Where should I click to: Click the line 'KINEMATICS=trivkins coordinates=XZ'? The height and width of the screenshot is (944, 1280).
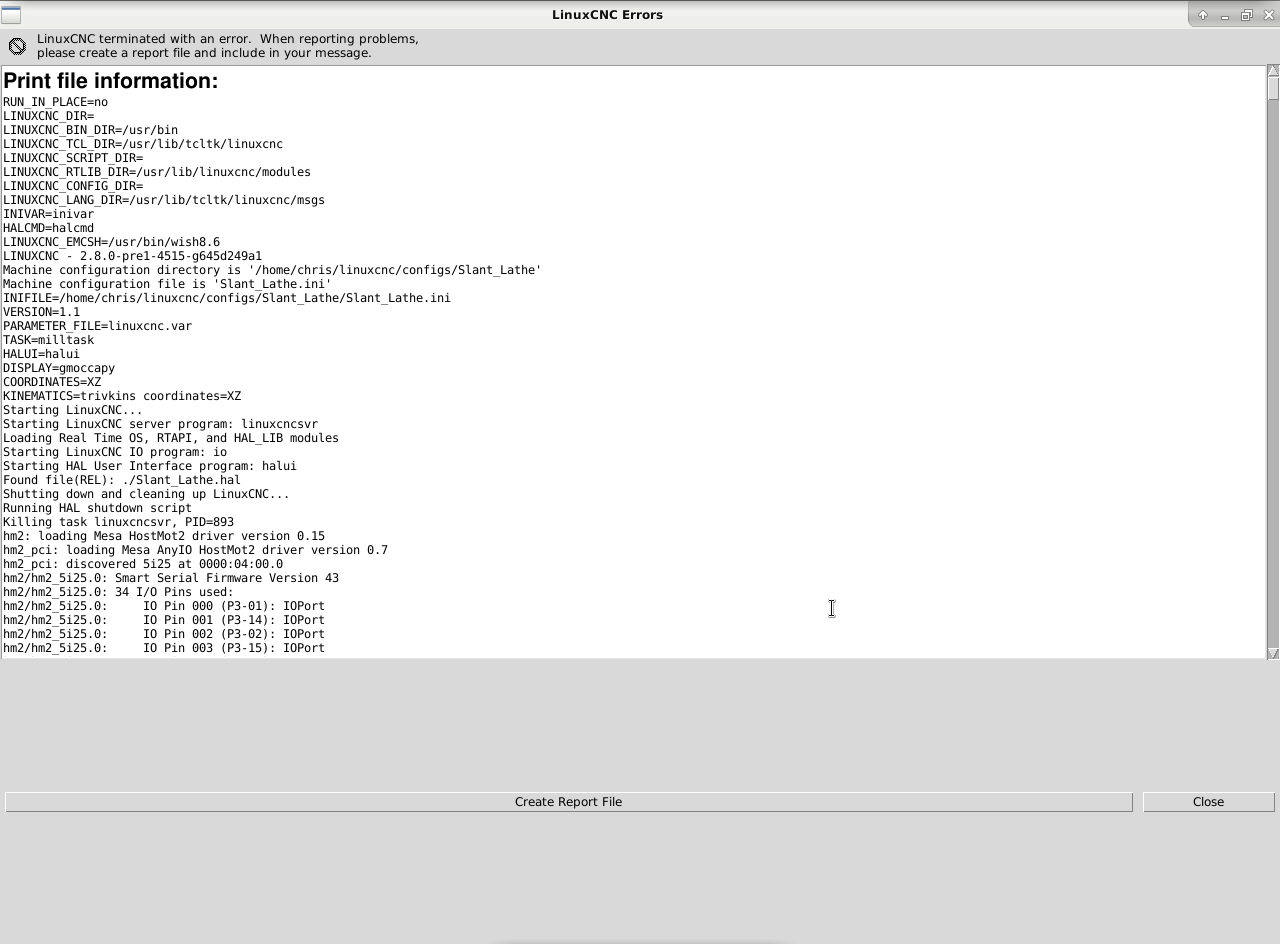(122, 396)
